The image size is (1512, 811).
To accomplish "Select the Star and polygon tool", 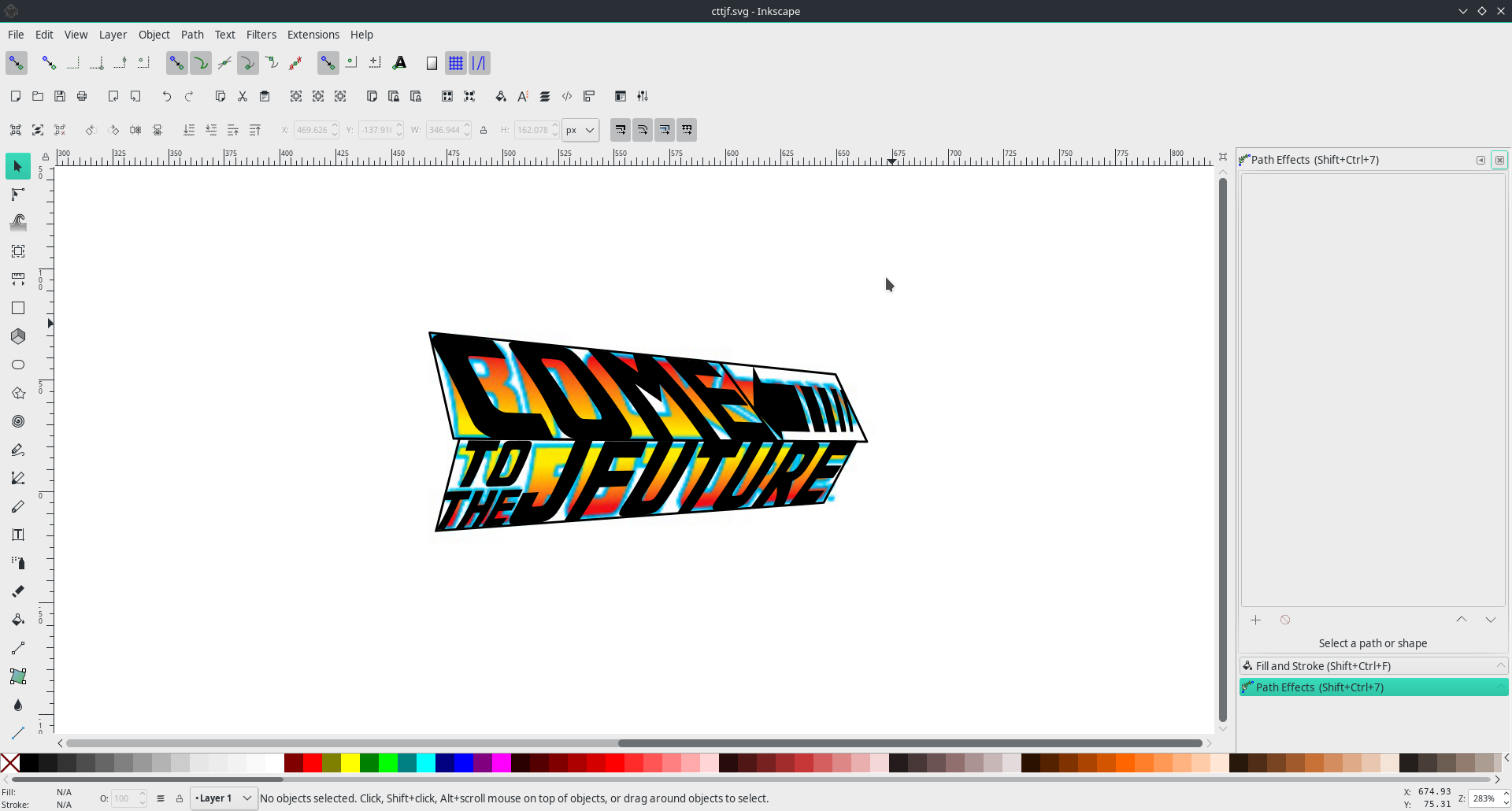I will (x=17, y=393).
